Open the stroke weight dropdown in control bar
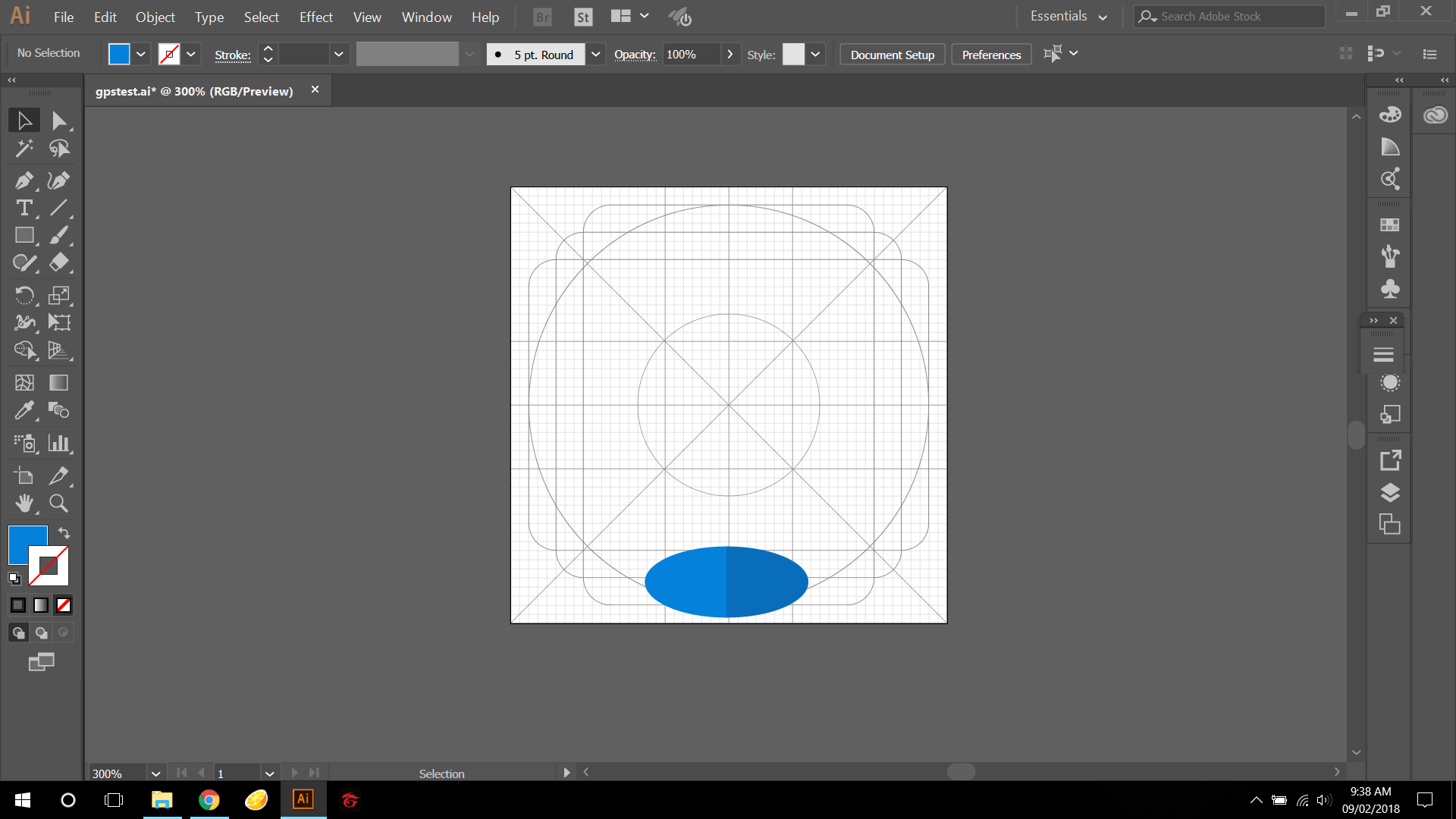1456x819 pixels. click(339, 54)
